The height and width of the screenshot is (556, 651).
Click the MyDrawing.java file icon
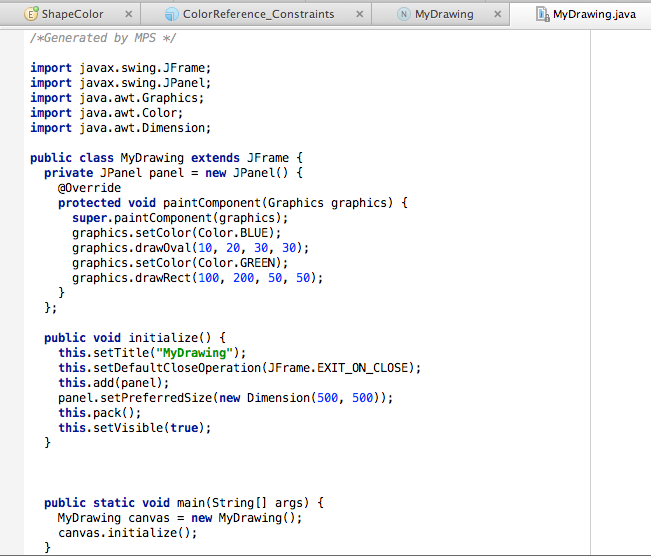(x=542, y=14)
